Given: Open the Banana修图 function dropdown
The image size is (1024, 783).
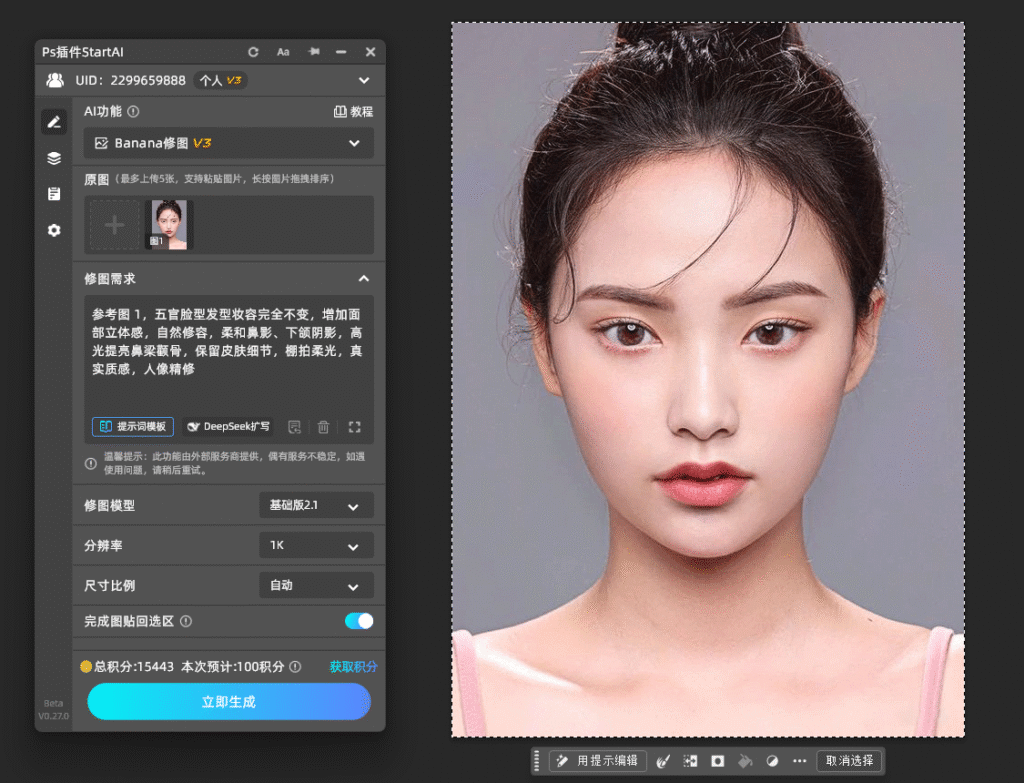Looking at the screenshot, I should pyautogui.click(x=229, y=143).
